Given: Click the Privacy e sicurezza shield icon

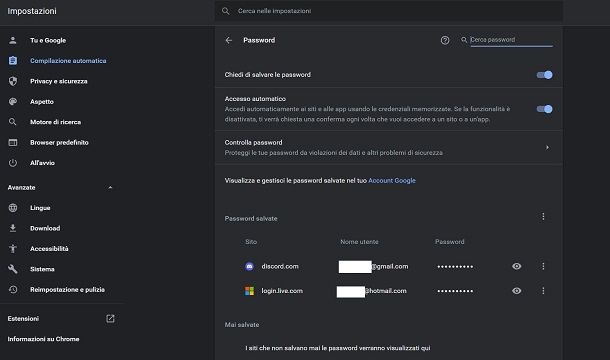Looking at the screenshot, I should (x=13, y=81).
